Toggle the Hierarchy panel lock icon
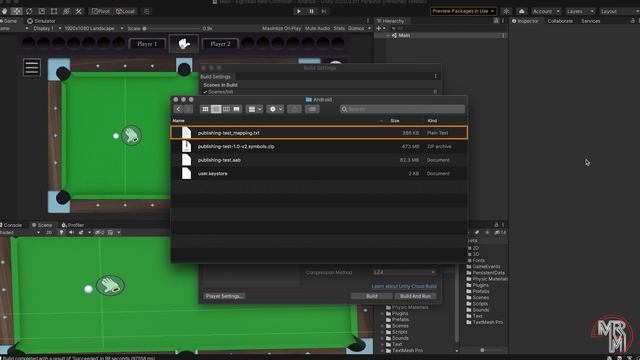The width and height of the screenshot is (640, 360). (x=496, y=21)
